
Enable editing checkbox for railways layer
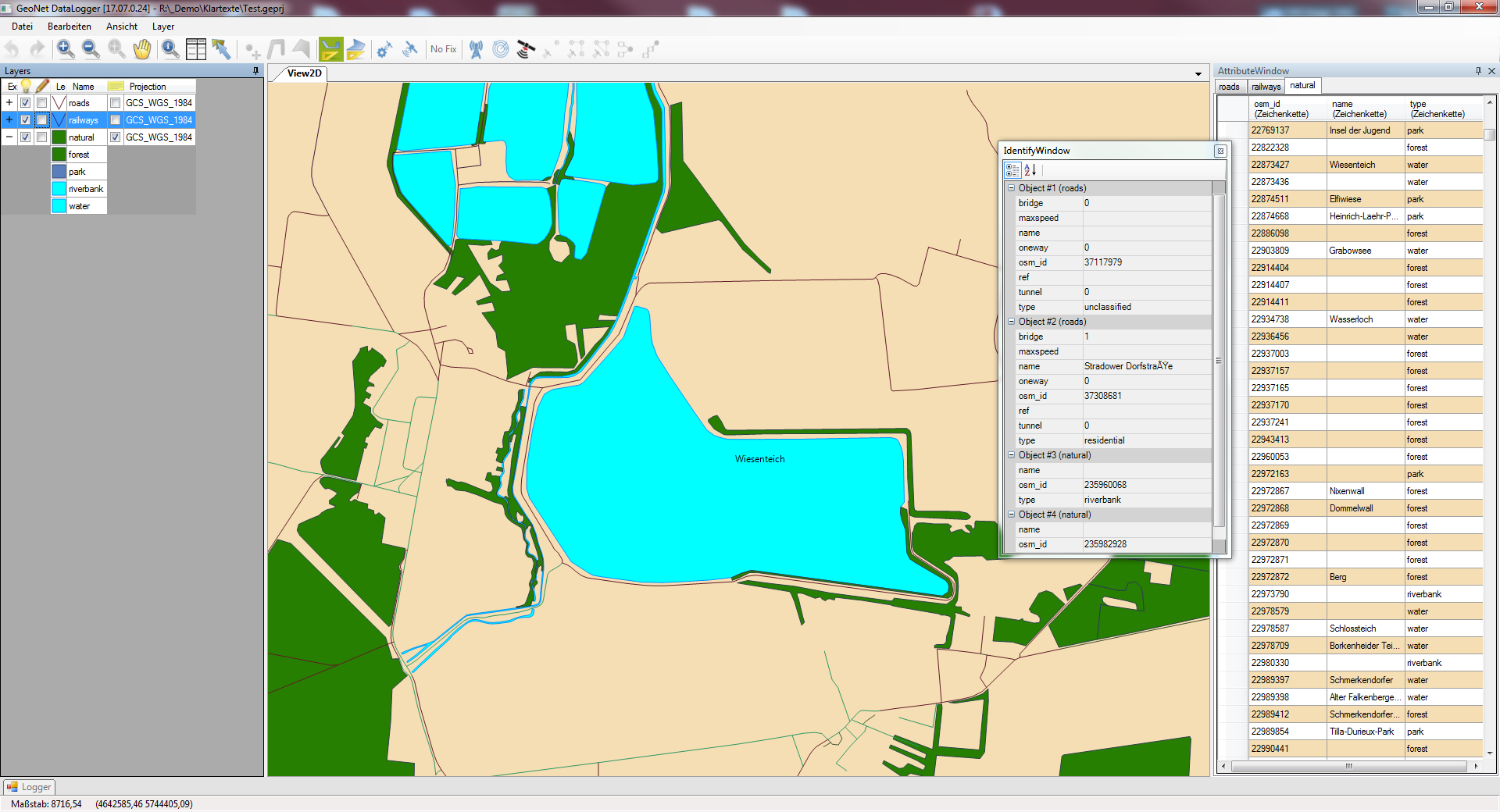[x=42, y=120]
